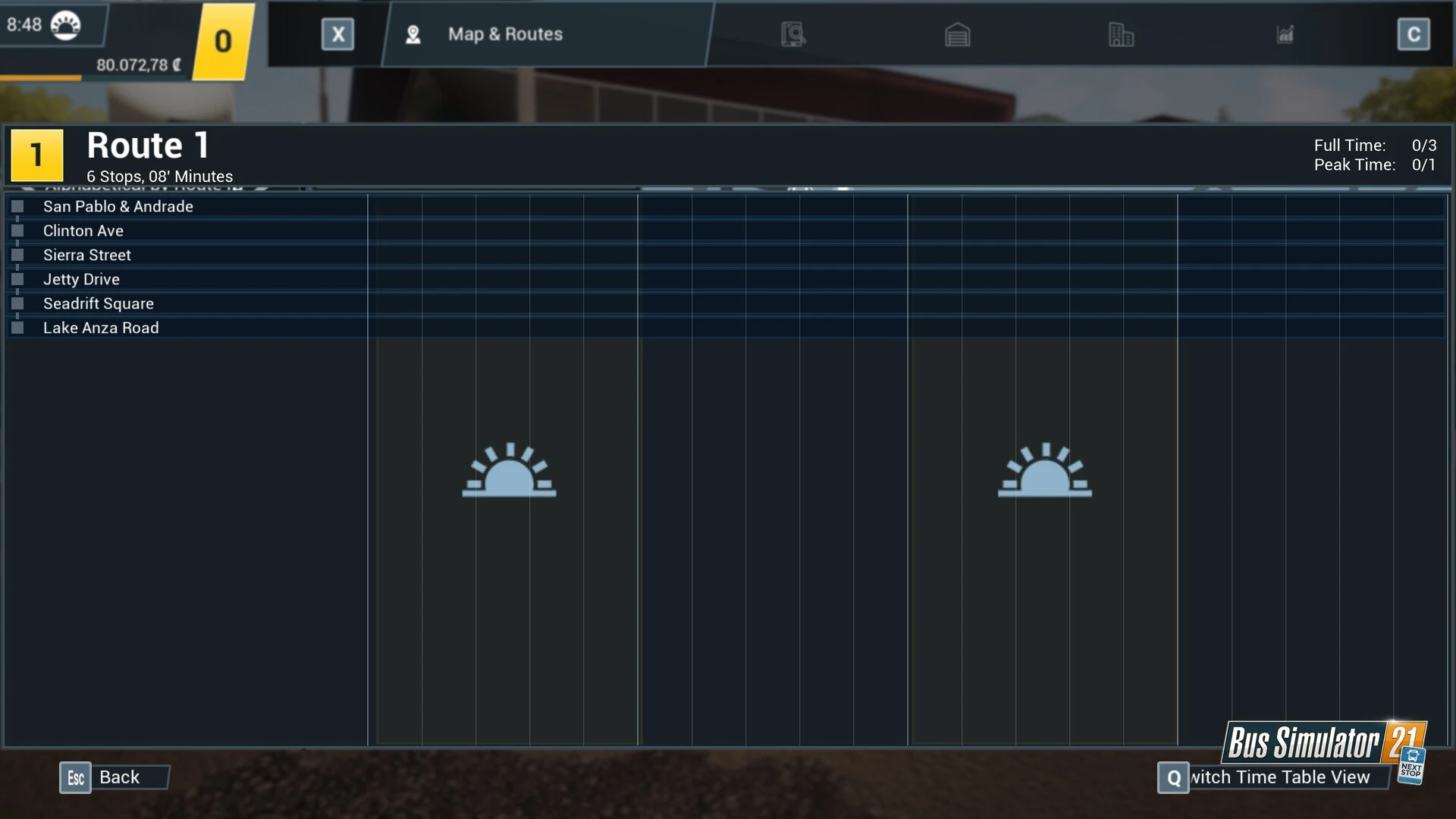This screenshot has width=1456, height=819.
Task: Click the first peak-time sunrise icon
Action: click(509, 470)
